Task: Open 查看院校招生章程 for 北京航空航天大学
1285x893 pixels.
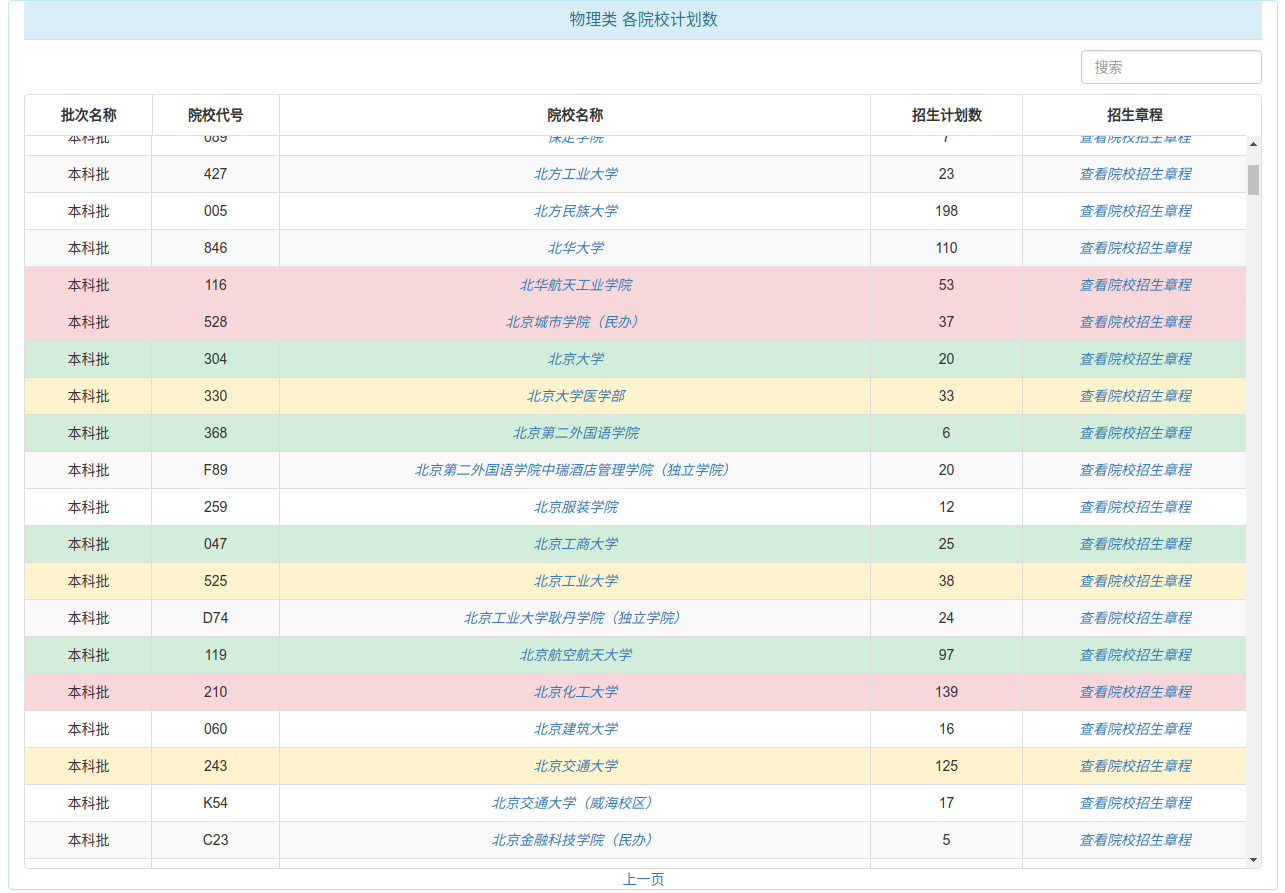Action: pyautogui.click(x=1135, y=655)
